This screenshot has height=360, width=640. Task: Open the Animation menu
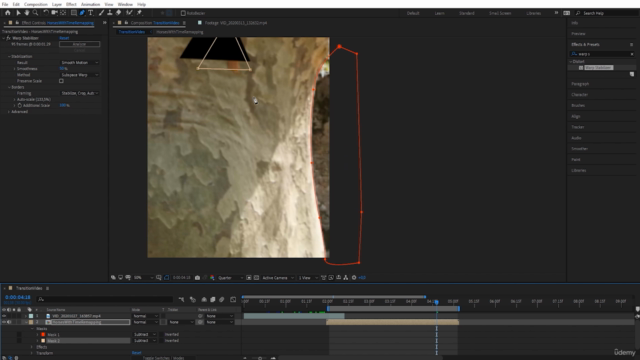coord(90,4)
